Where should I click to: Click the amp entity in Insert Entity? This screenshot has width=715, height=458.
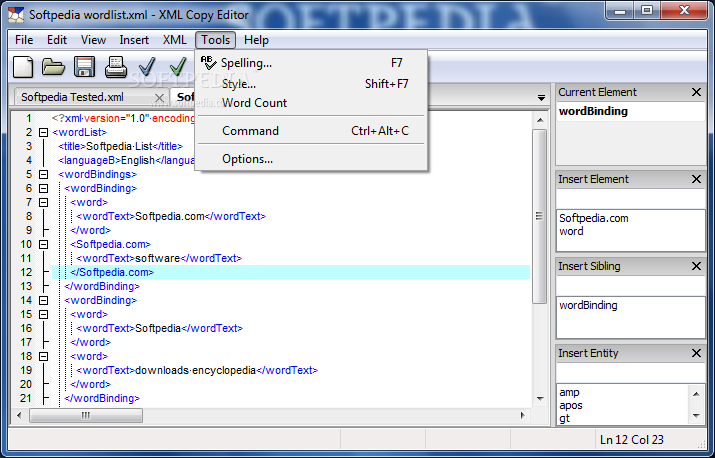tap(570, 392)
